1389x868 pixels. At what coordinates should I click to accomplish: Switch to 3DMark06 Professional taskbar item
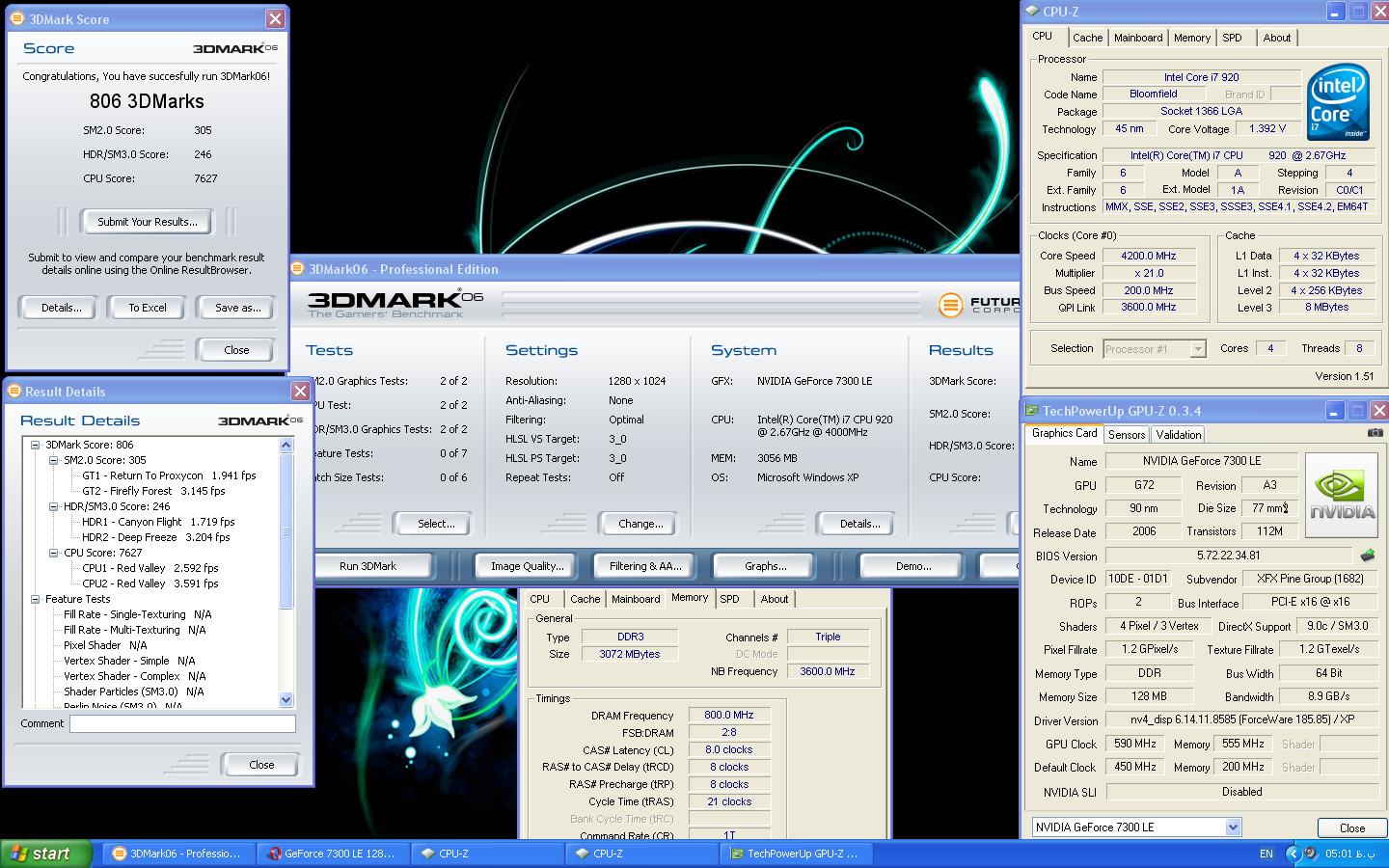[x=179, y=854]
